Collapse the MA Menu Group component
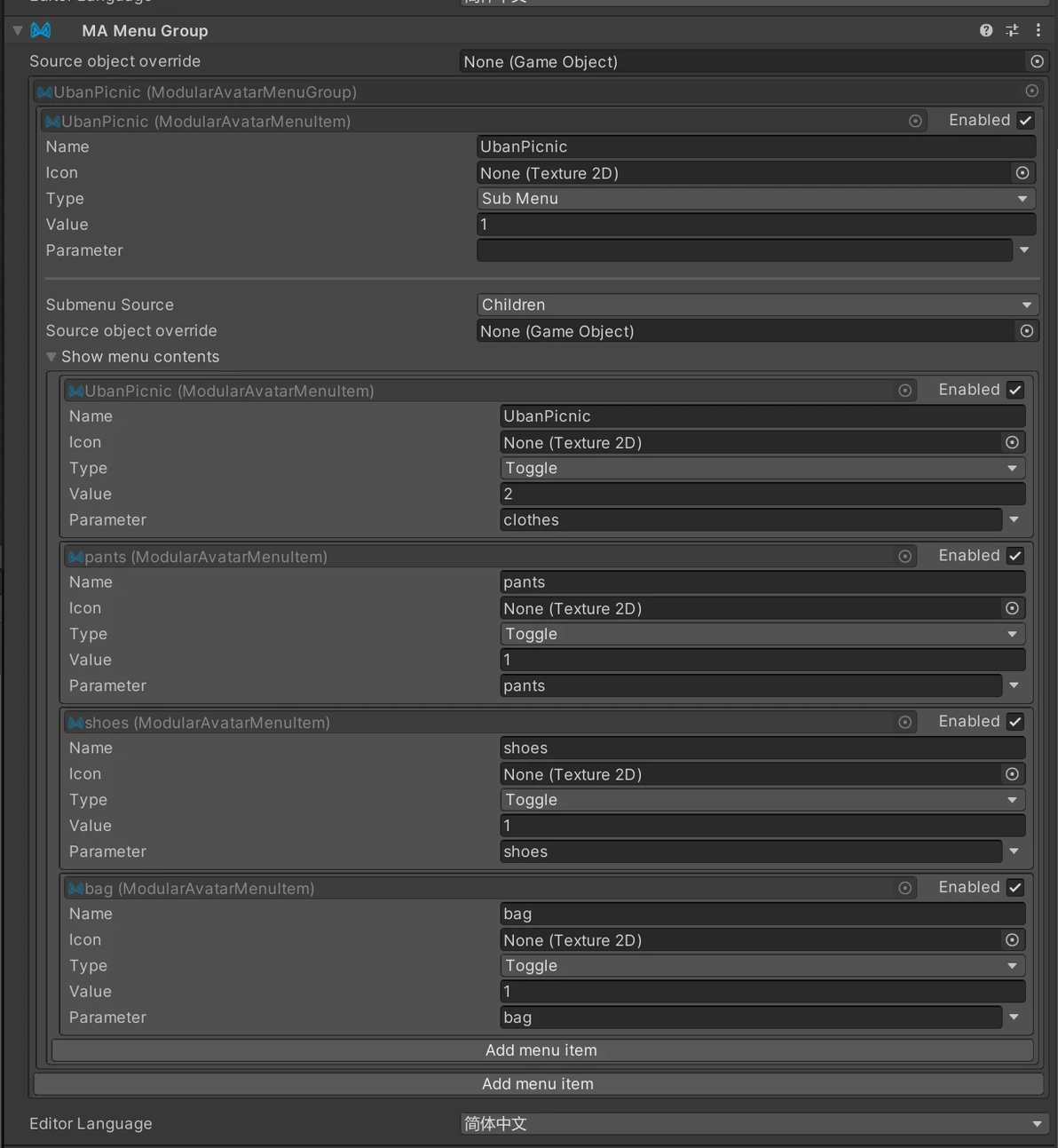The width and height of the screenshot is (1058, 1148). click(18, 30)
